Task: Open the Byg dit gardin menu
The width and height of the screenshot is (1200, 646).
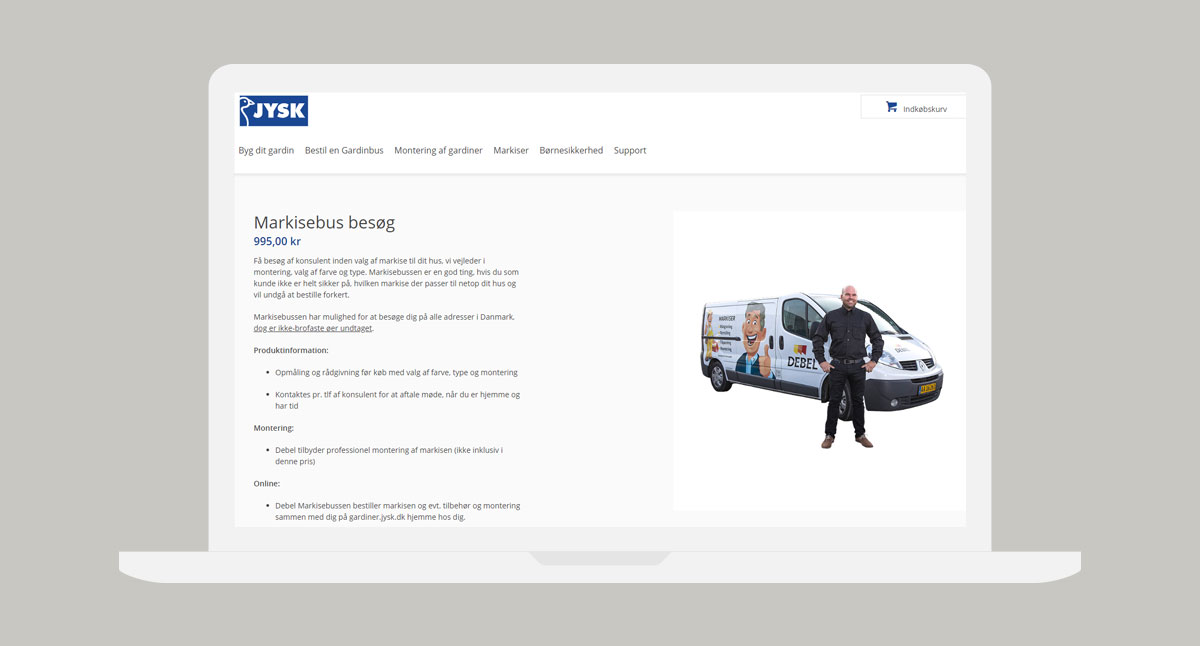Action: tap(266, 151)
